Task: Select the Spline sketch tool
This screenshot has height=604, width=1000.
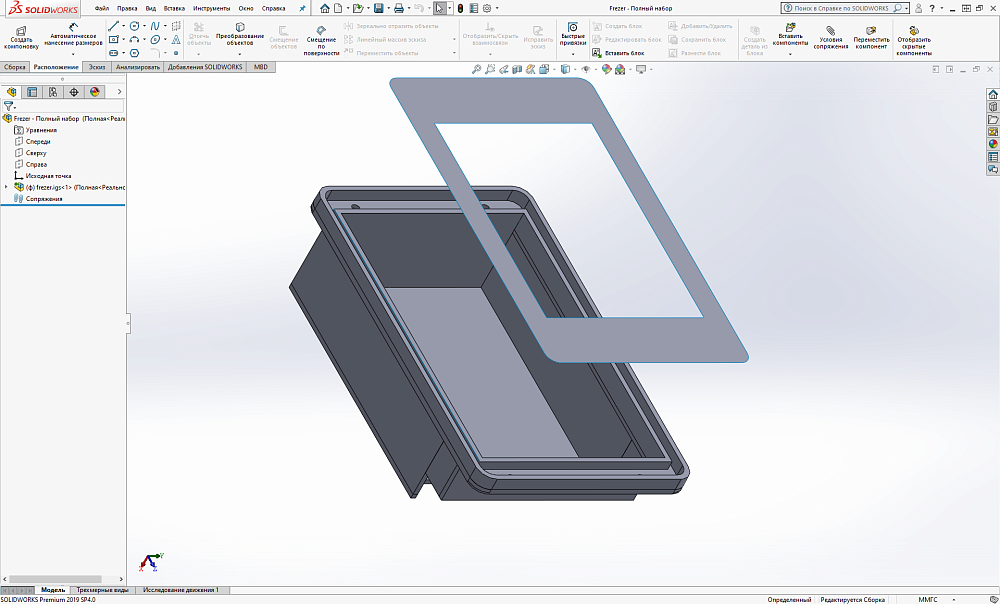Action: coord(155,26)
